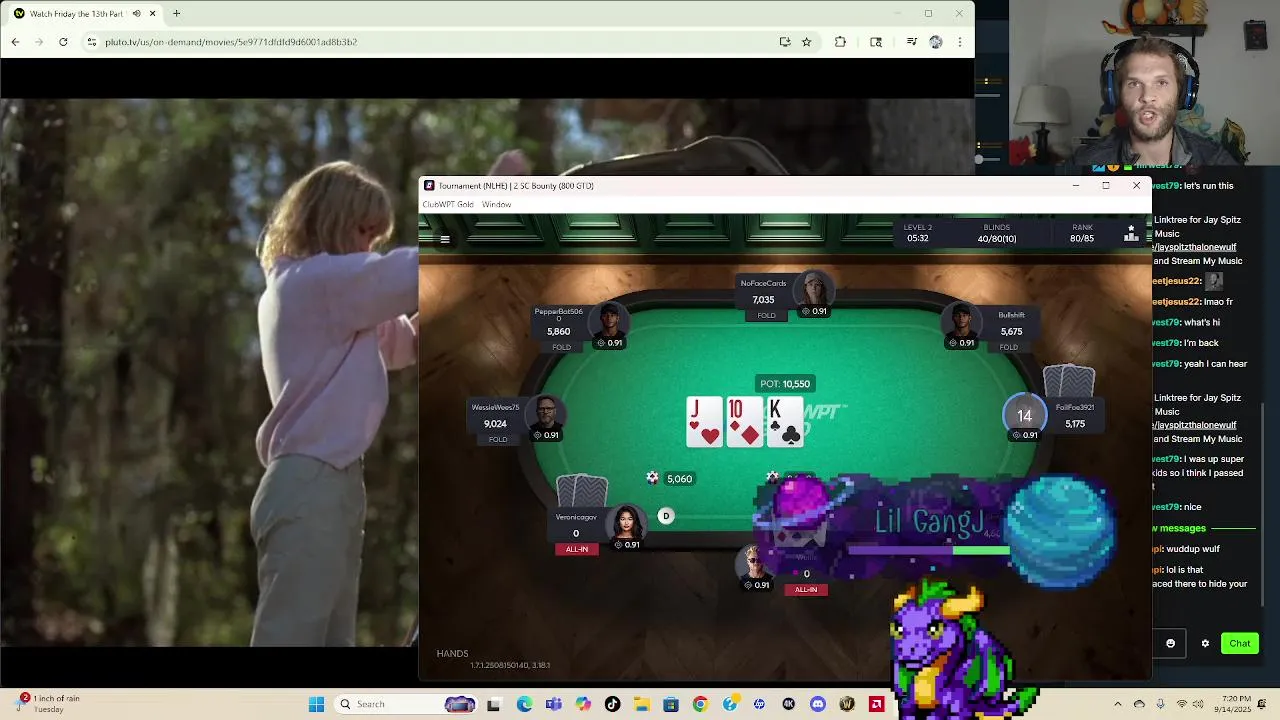1280x720 pixels.
Task: Close the Watch Friday the 13th tab
Action: pos(153,14)
